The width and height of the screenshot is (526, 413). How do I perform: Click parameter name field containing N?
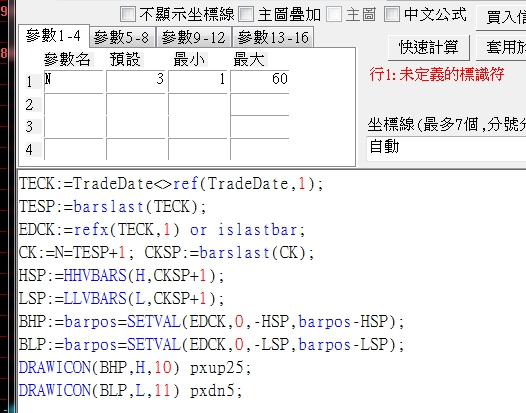click(x=73, y=81)
